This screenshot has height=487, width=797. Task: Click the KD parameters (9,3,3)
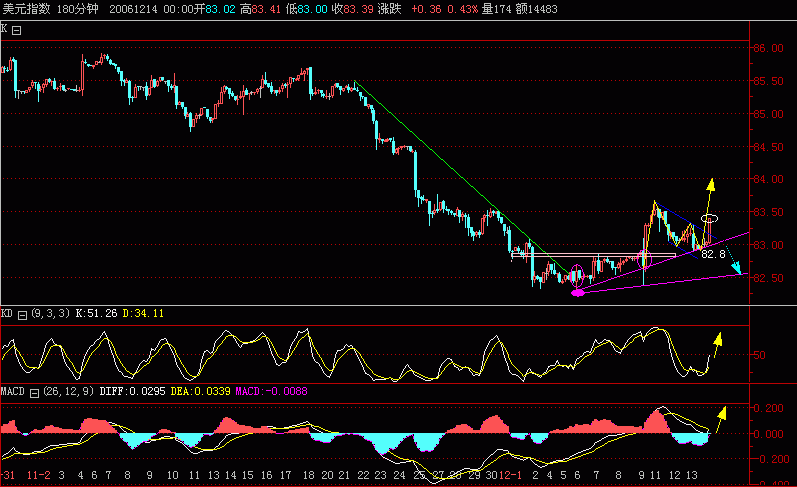[50, 313]
